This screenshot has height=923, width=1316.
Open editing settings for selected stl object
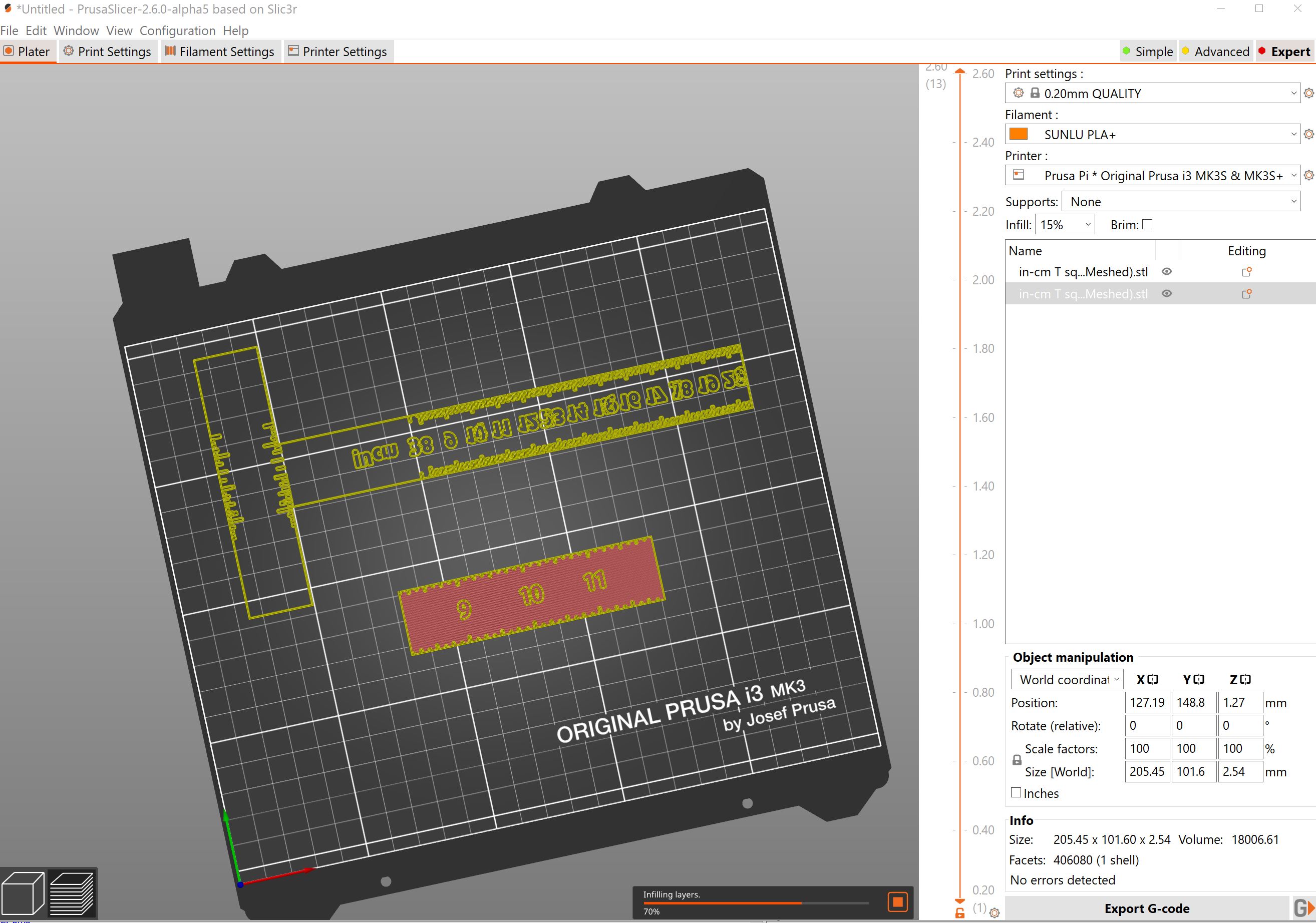pyautogui.click(x=1246, y=293)
